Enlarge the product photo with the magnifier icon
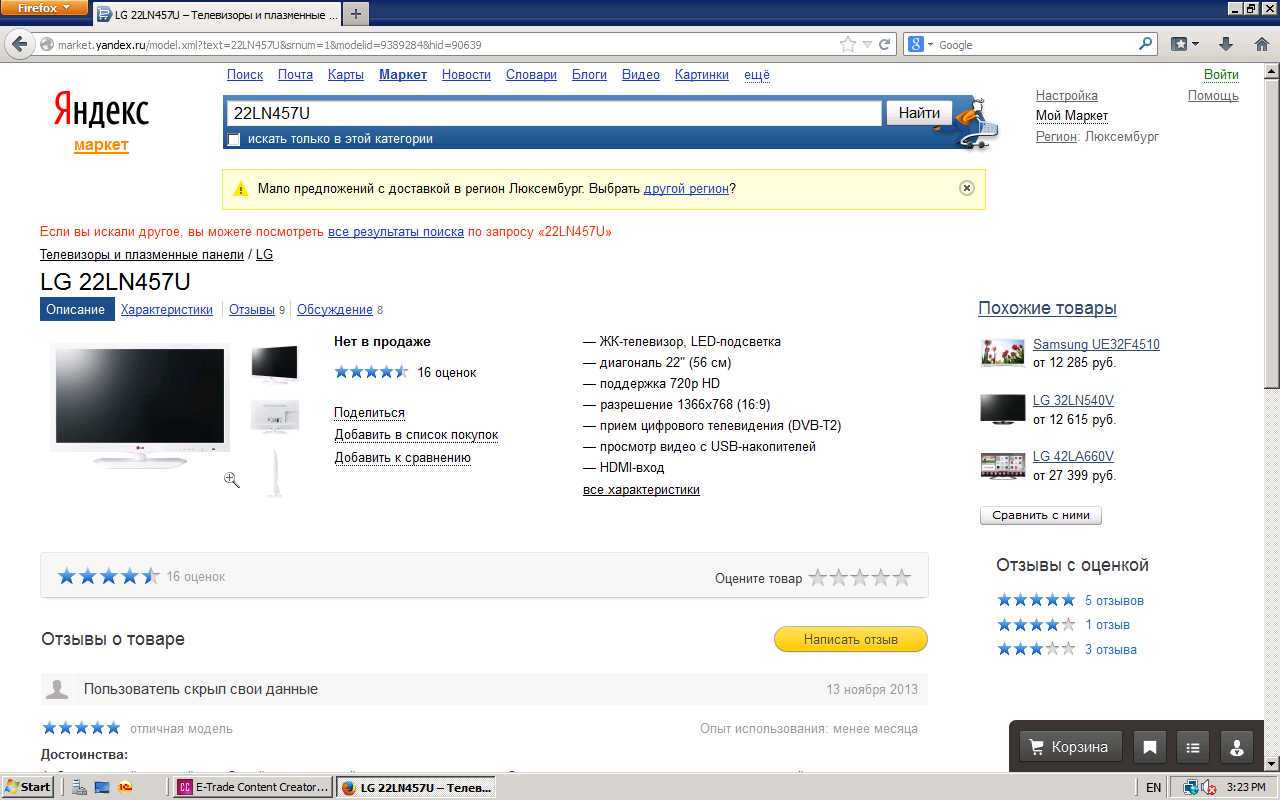This screenshot has height=800, width=1280. (x=232, y=480)
